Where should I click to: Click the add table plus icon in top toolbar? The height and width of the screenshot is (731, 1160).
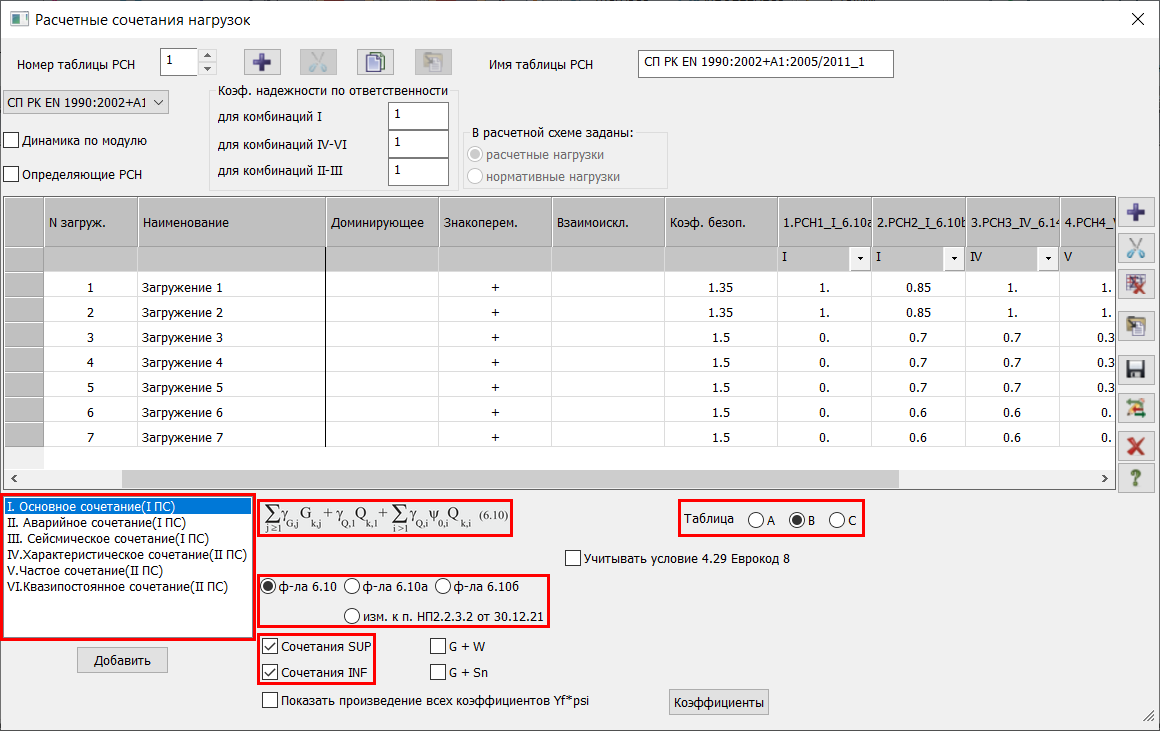point(262,62)
